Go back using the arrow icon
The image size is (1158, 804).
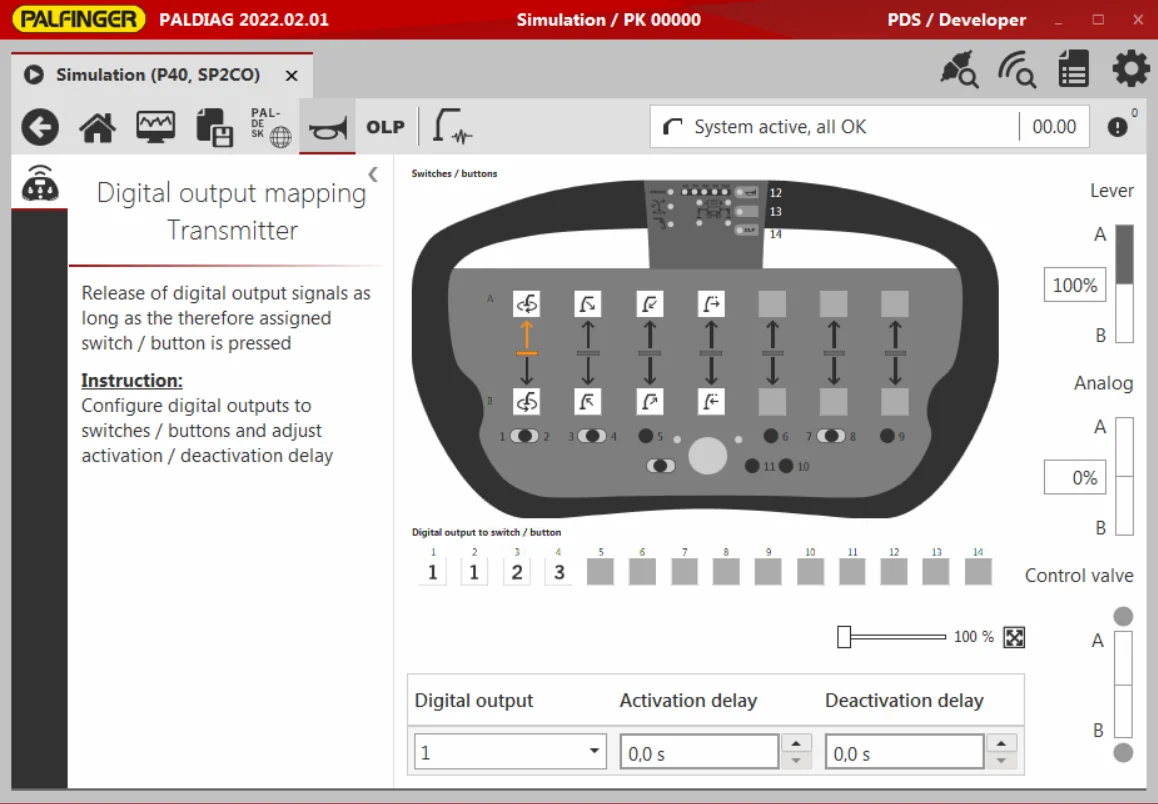coord(40,127)
